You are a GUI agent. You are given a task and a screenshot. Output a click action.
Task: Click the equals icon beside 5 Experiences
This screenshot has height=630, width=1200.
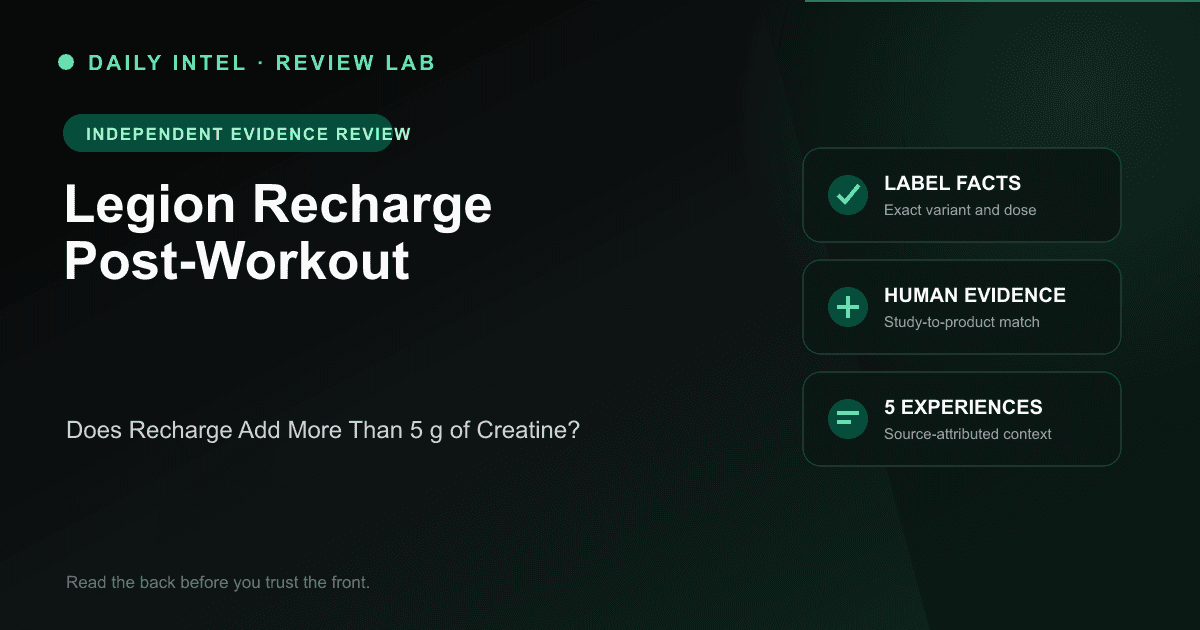pyautogui.click(x=848, y=419)
